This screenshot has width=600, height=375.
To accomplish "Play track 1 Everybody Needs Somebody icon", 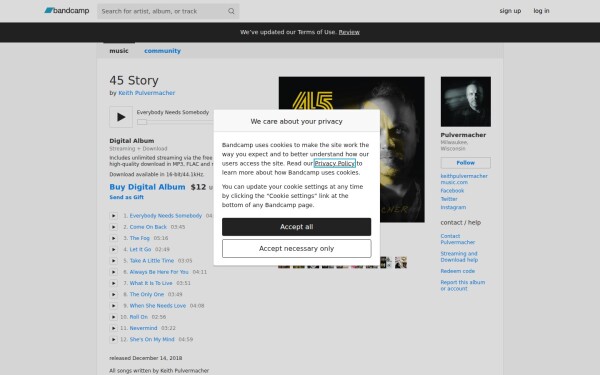I will [113, 216].
